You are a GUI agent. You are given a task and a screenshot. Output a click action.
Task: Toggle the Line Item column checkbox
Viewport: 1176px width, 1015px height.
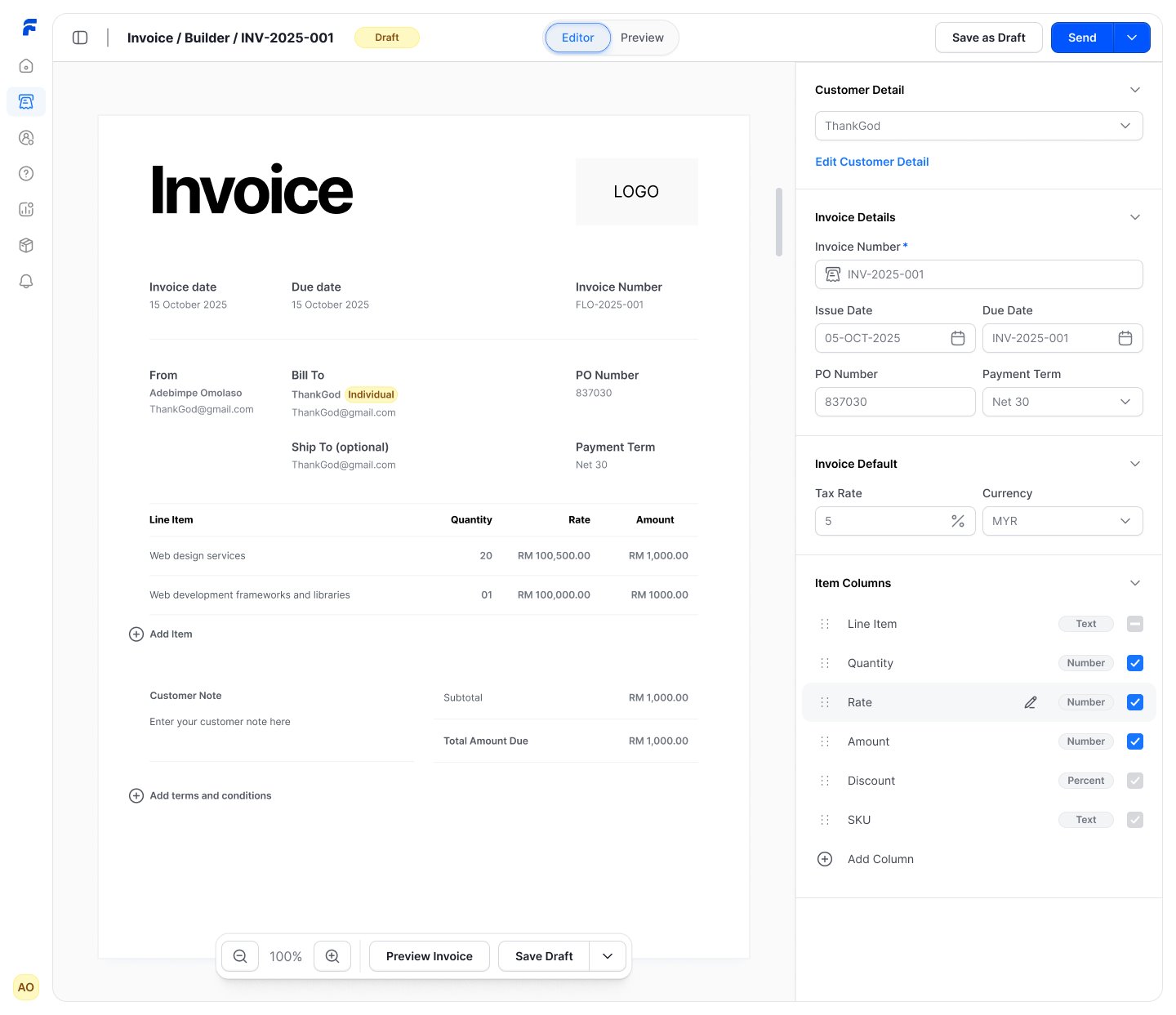click(1135, 624)
